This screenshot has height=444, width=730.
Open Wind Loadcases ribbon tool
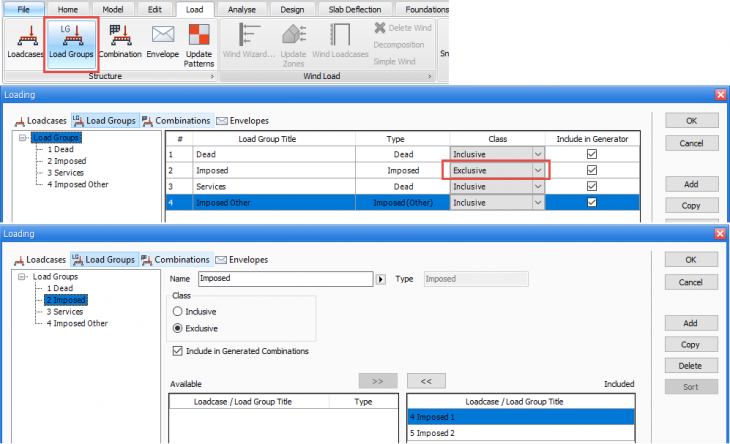(x=340, y=43)
